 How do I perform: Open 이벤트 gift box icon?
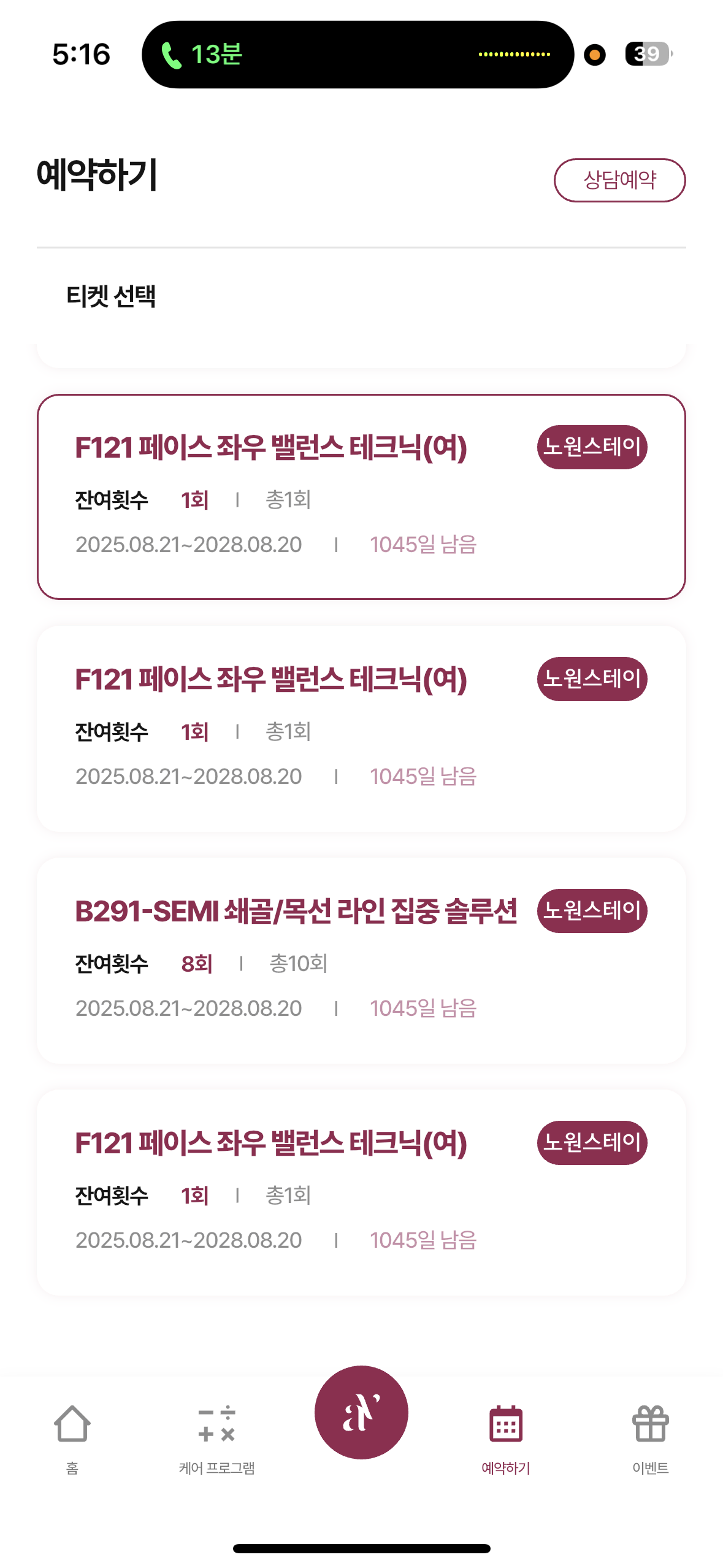point(650,1424)
